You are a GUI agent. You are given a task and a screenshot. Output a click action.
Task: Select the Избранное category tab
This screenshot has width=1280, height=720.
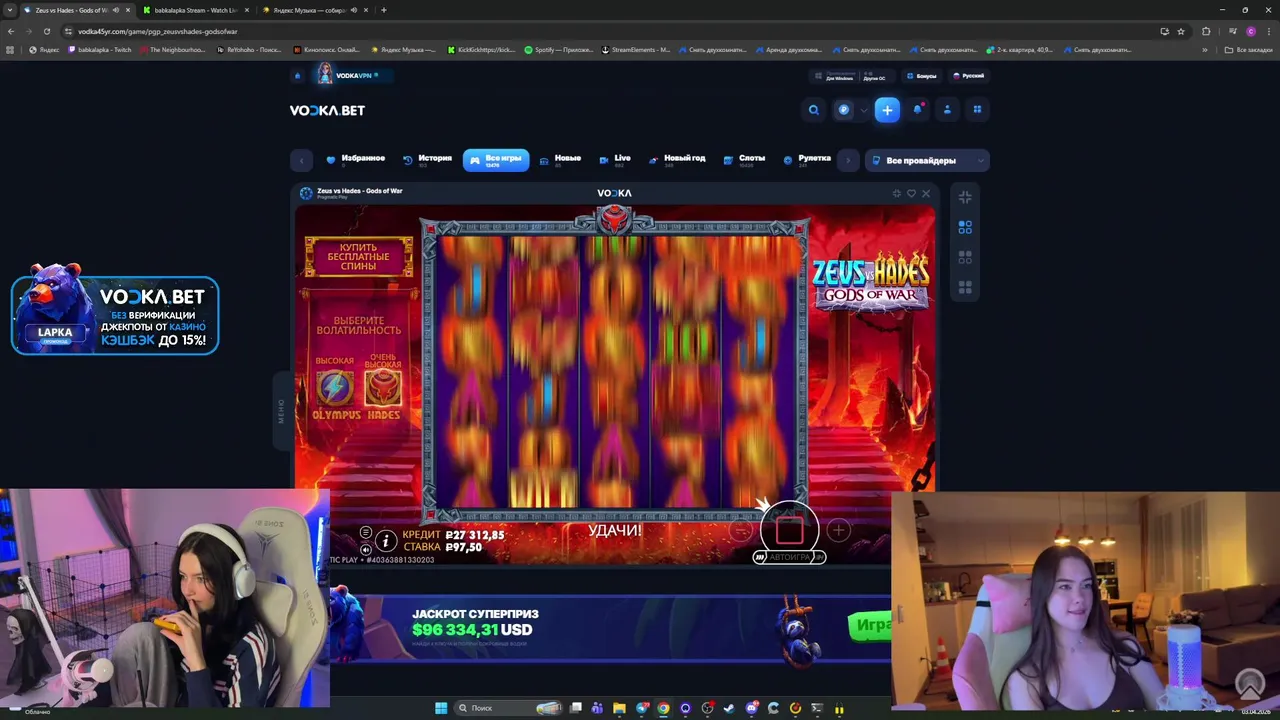(x=356, y=159)
